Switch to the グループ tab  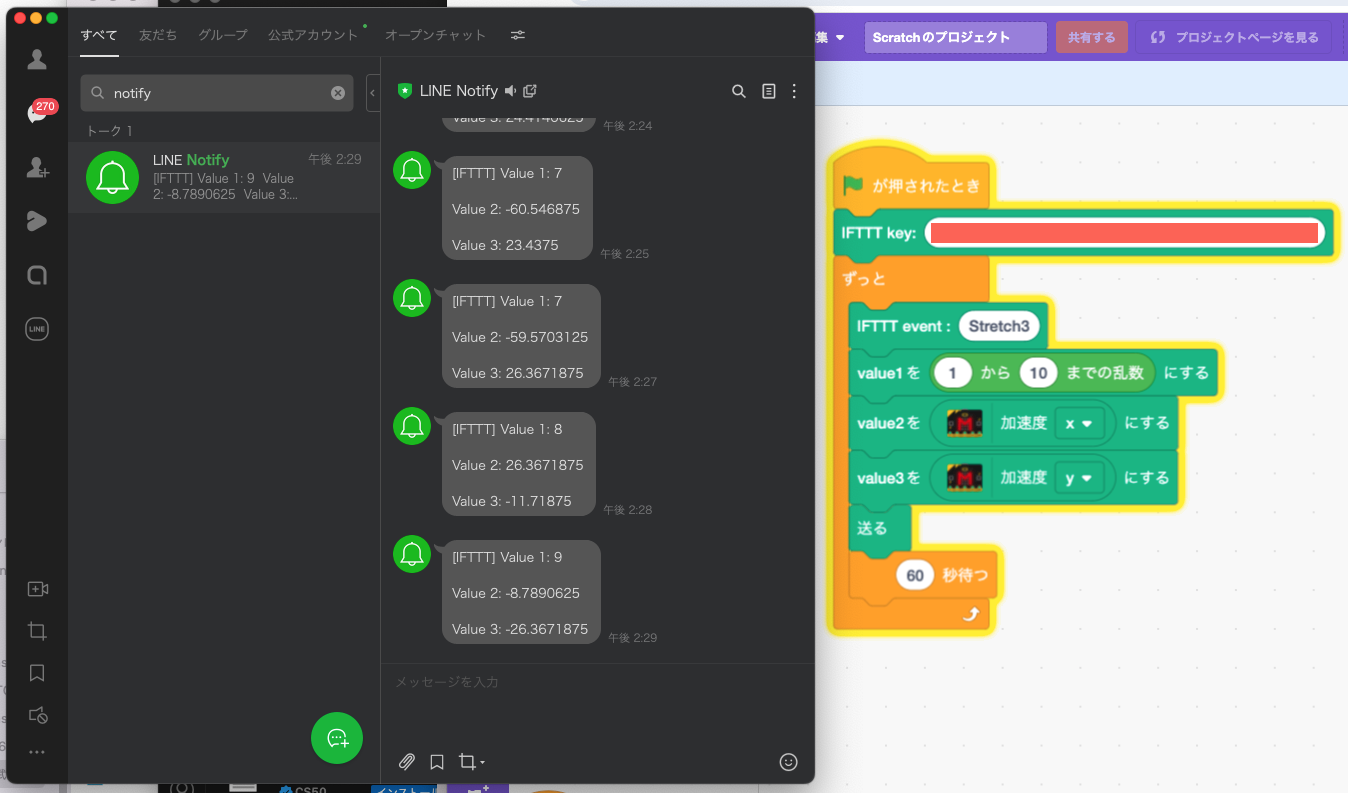(x=223, y=35)
